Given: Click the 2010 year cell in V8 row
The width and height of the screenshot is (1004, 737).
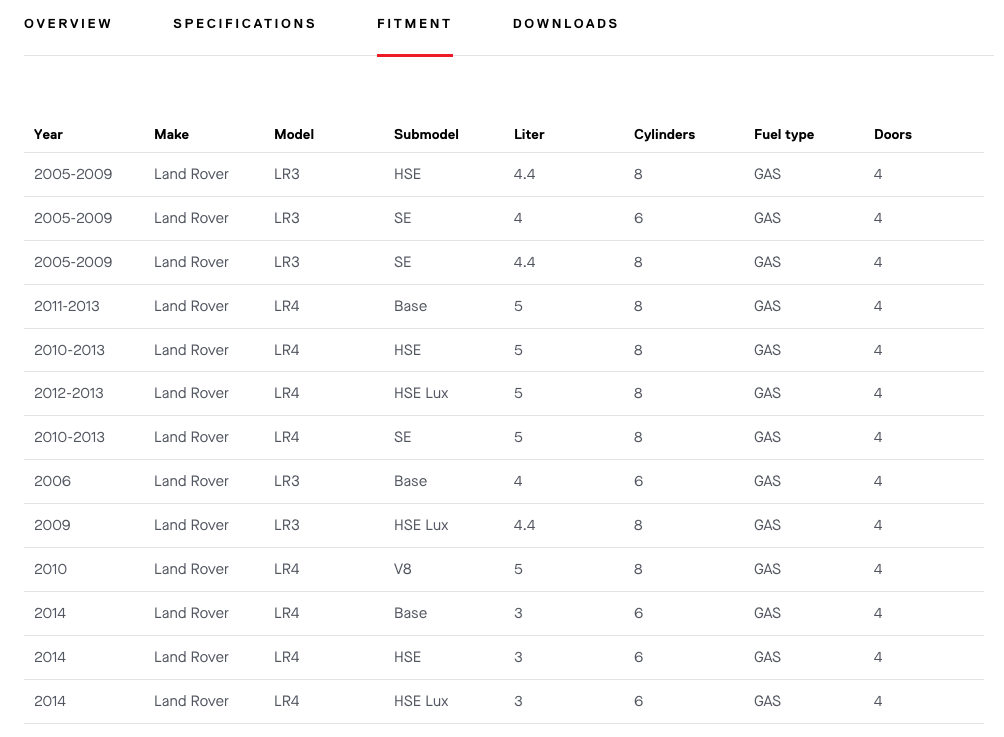Looking at the screenshot, I should tap(51, 569).
